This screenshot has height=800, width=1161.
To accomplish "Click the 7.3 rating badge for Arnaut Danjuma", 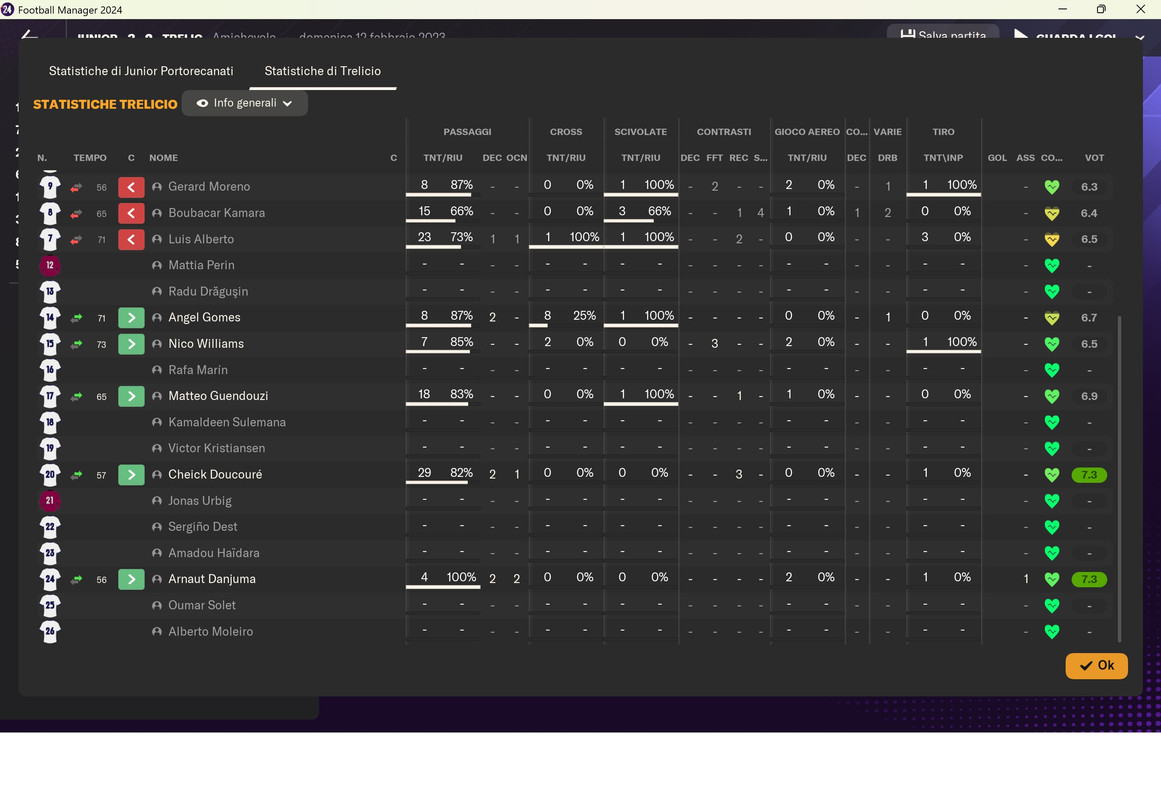I will pos(1088,579).
